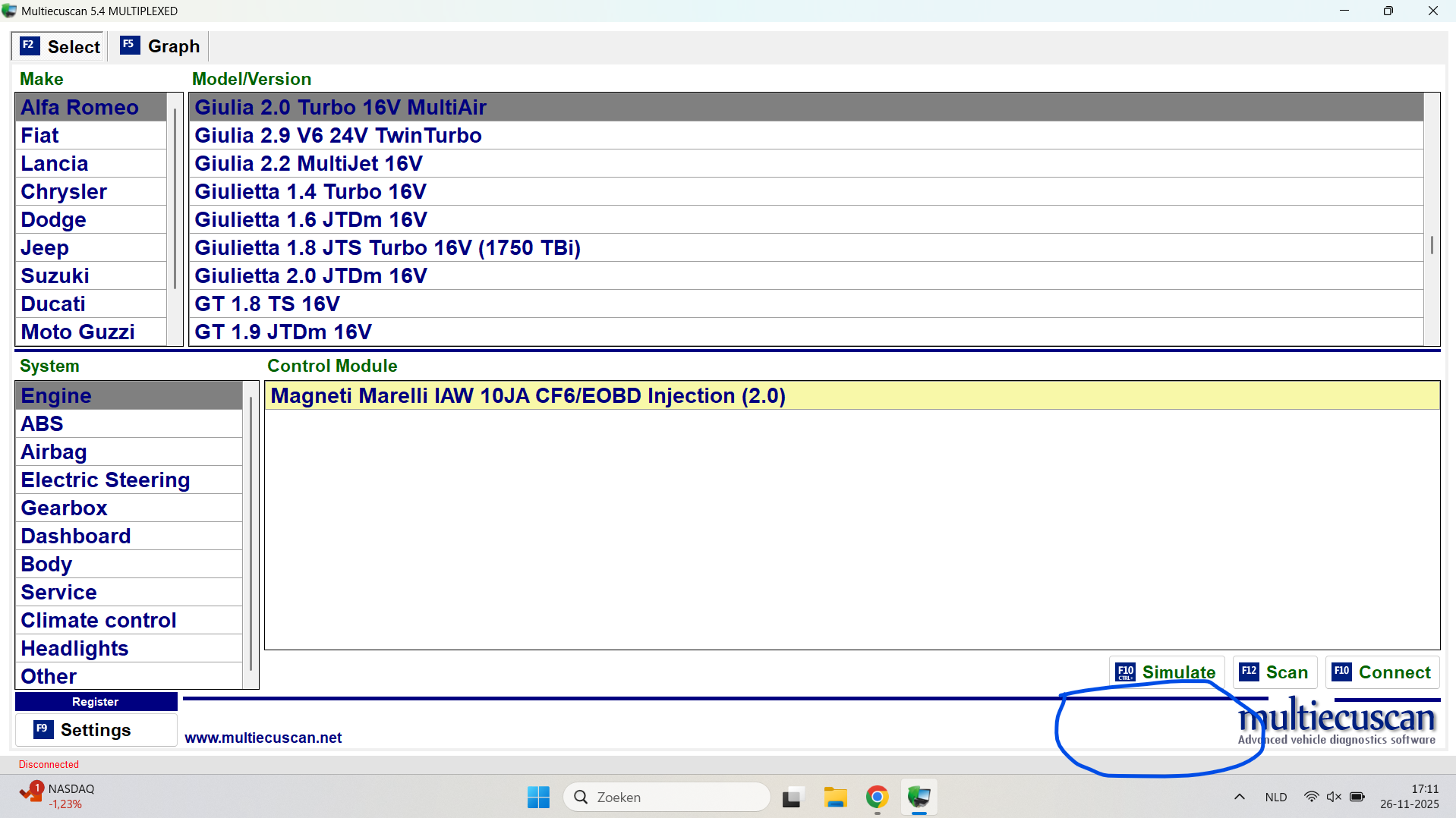Click the F10 Connect button
The image size is (1456, 818).
click(1382, 672)
